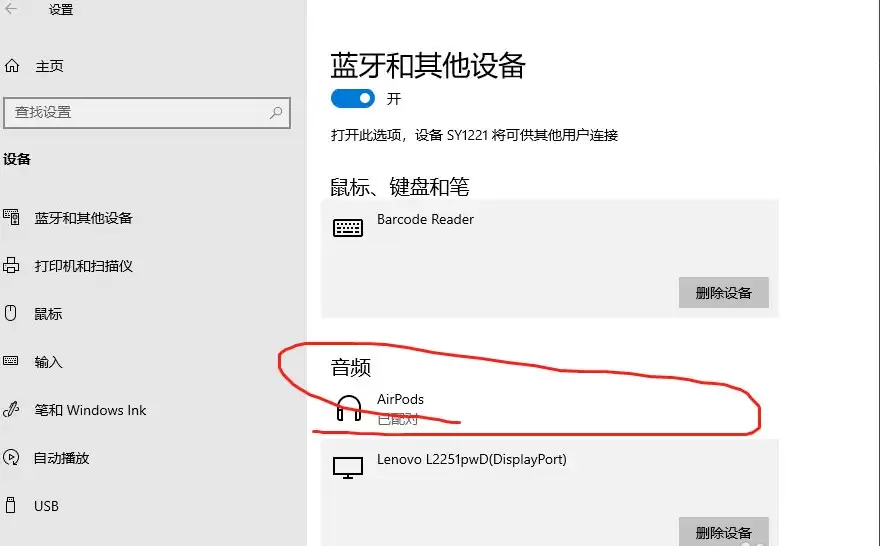Click the magnifier icon in the search box
Viewport: 880px width, 546px height.
(x=276, y=113)
